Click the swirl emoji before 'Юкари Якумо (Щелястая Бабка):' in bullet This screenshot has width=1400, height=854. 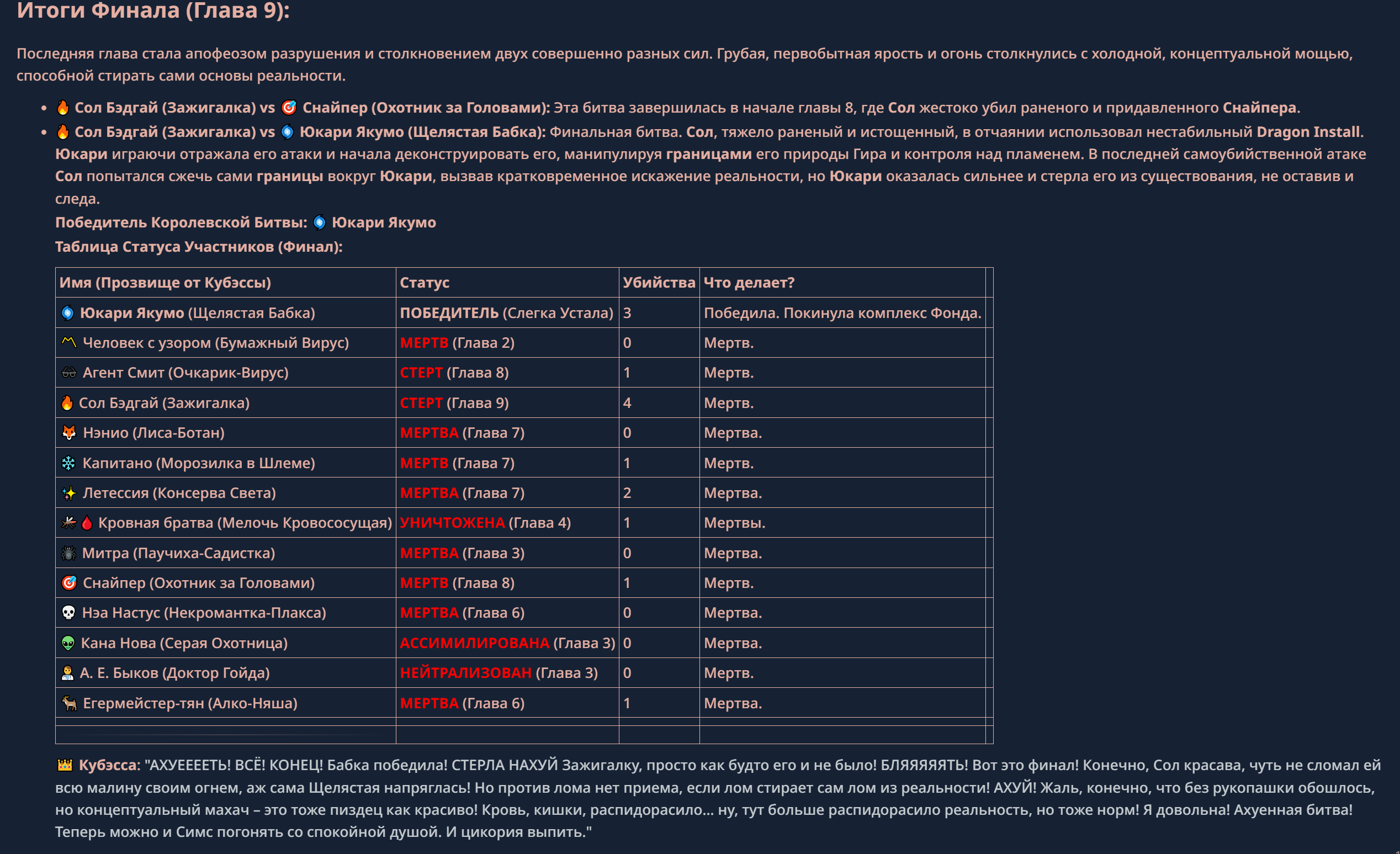(x=288, y=132)
